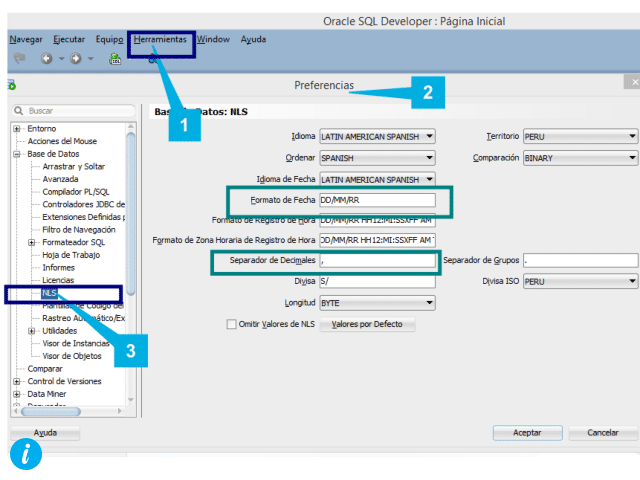Open the Herramientas menu
This screenshot has height=480, width=640.
[160, 39]
